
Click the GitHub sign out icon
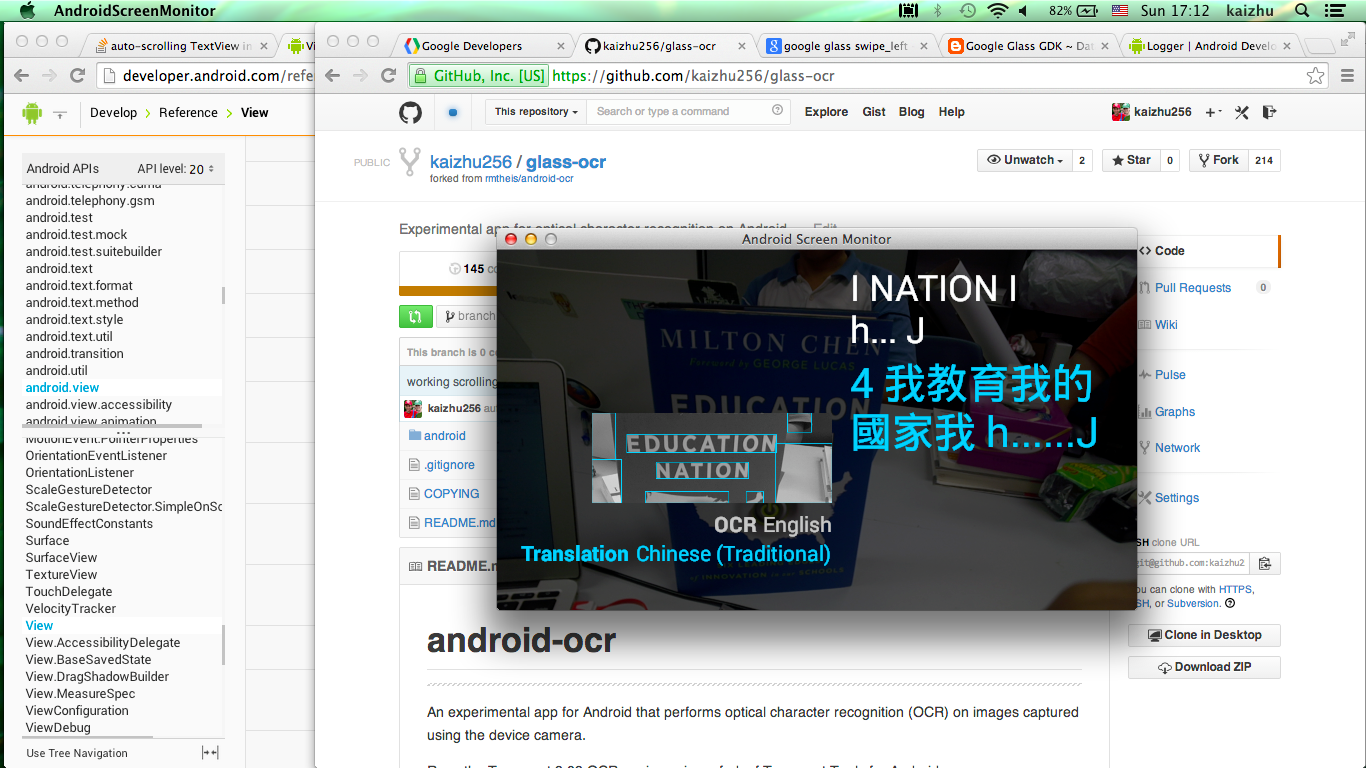pos(1270,112)
